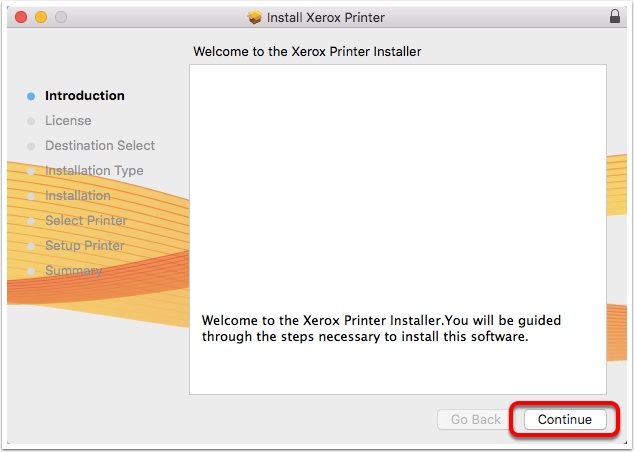Image resolution: width=634 pixels, height=452 pixels.
Task: Select the Destination Select step
Action: coord(100,145)
